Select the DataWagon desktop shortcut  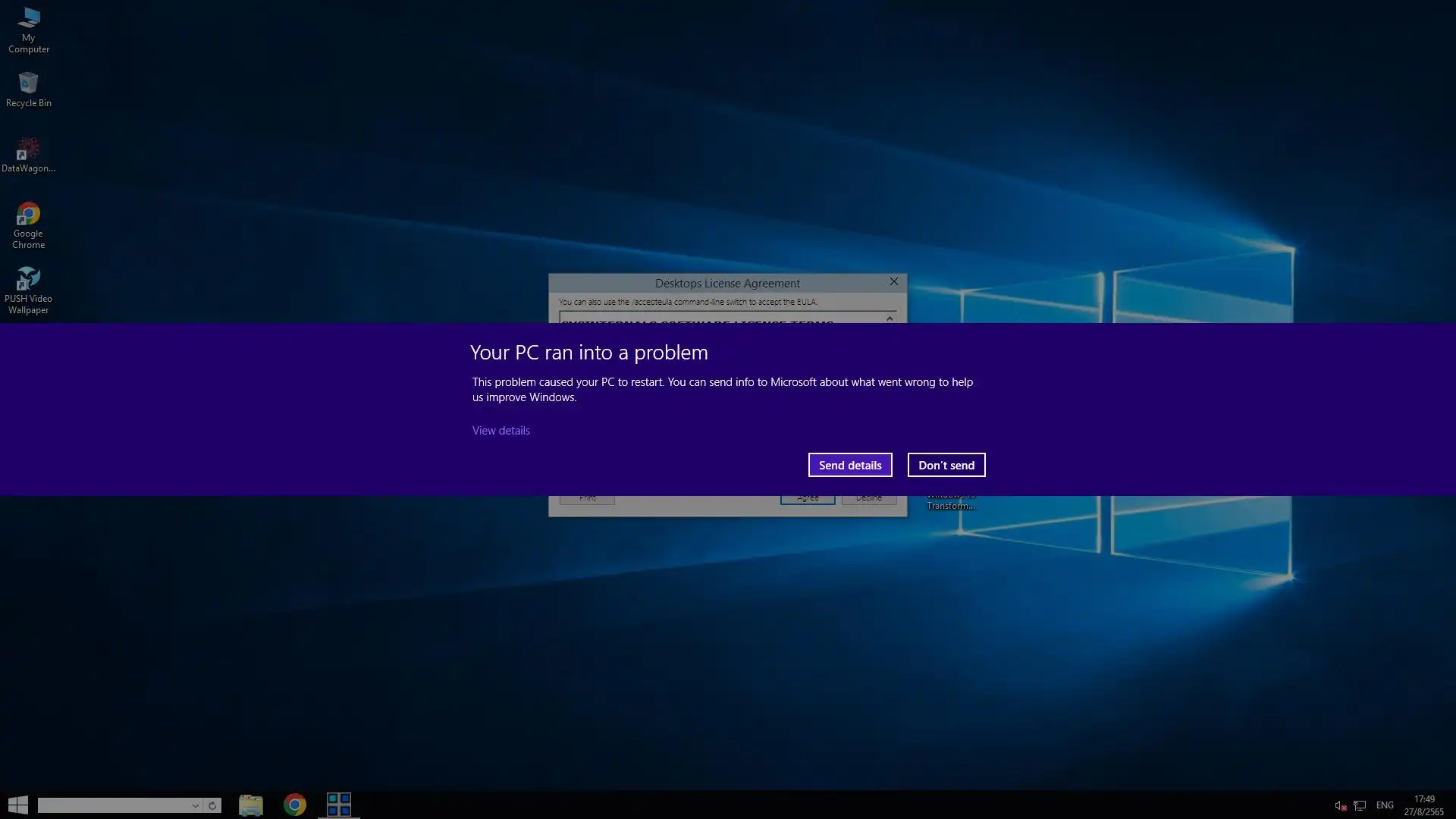click(28, 155)
